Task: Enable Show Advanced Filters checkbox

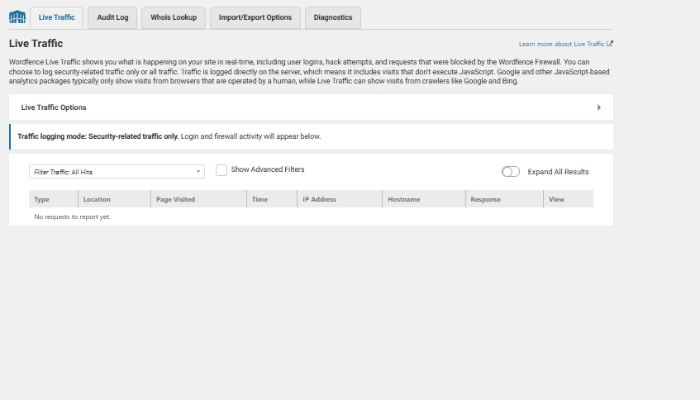Action: point(221,170)
